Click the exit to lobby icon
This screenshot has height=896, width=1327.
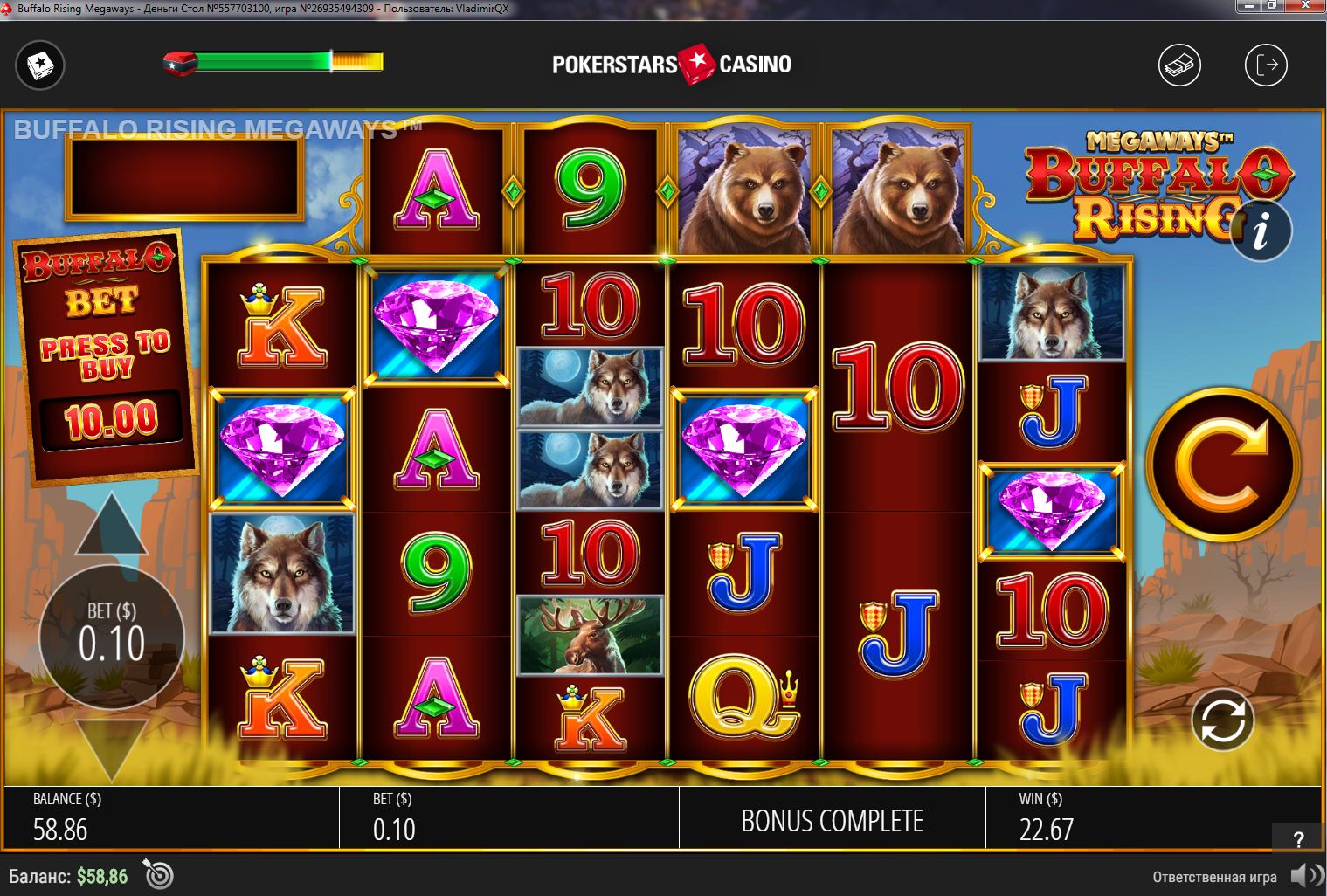coord(1266,65)
